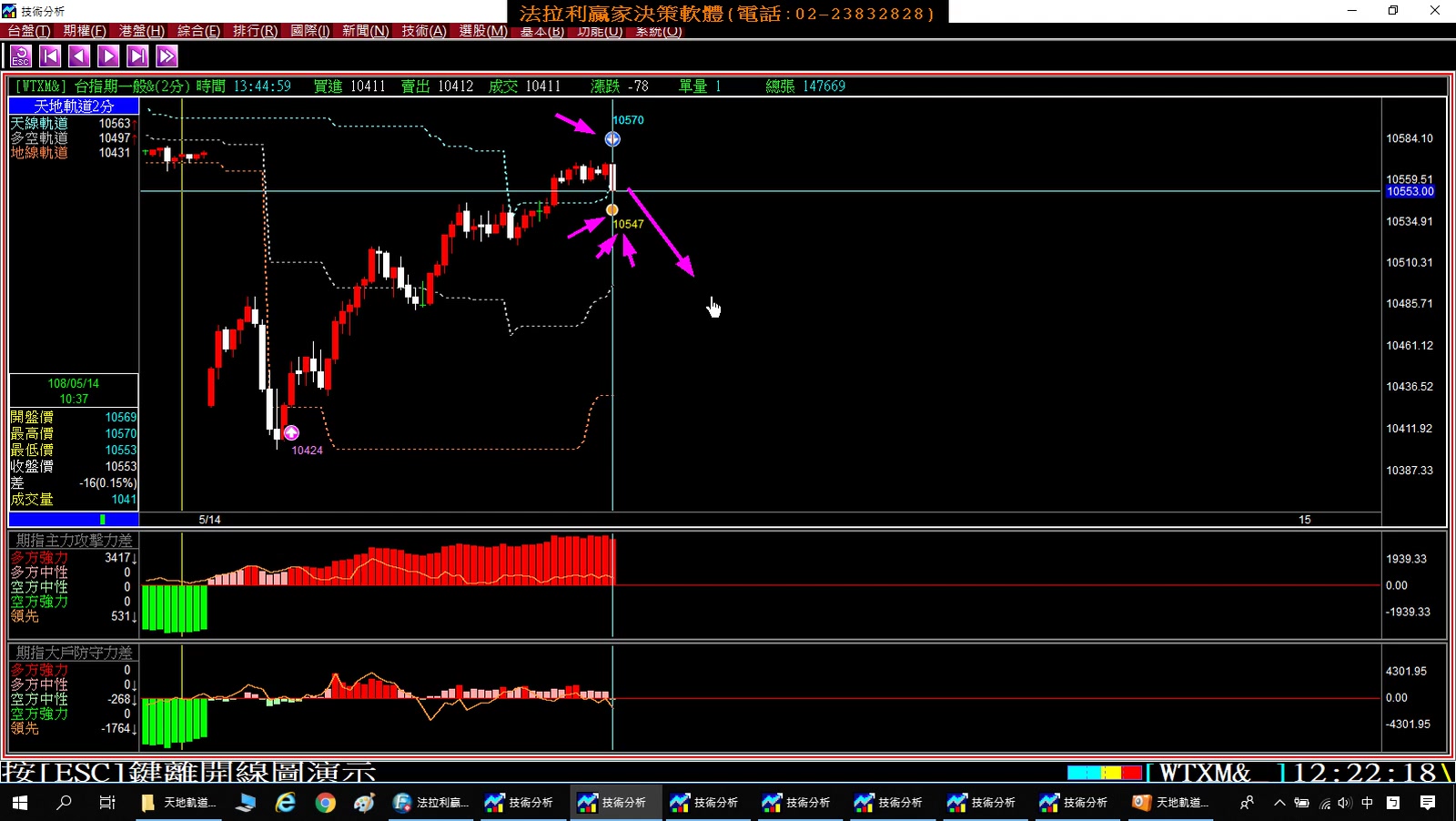
Task: Select the 天地軌道2分 indicator header
Action: (74, 106)
